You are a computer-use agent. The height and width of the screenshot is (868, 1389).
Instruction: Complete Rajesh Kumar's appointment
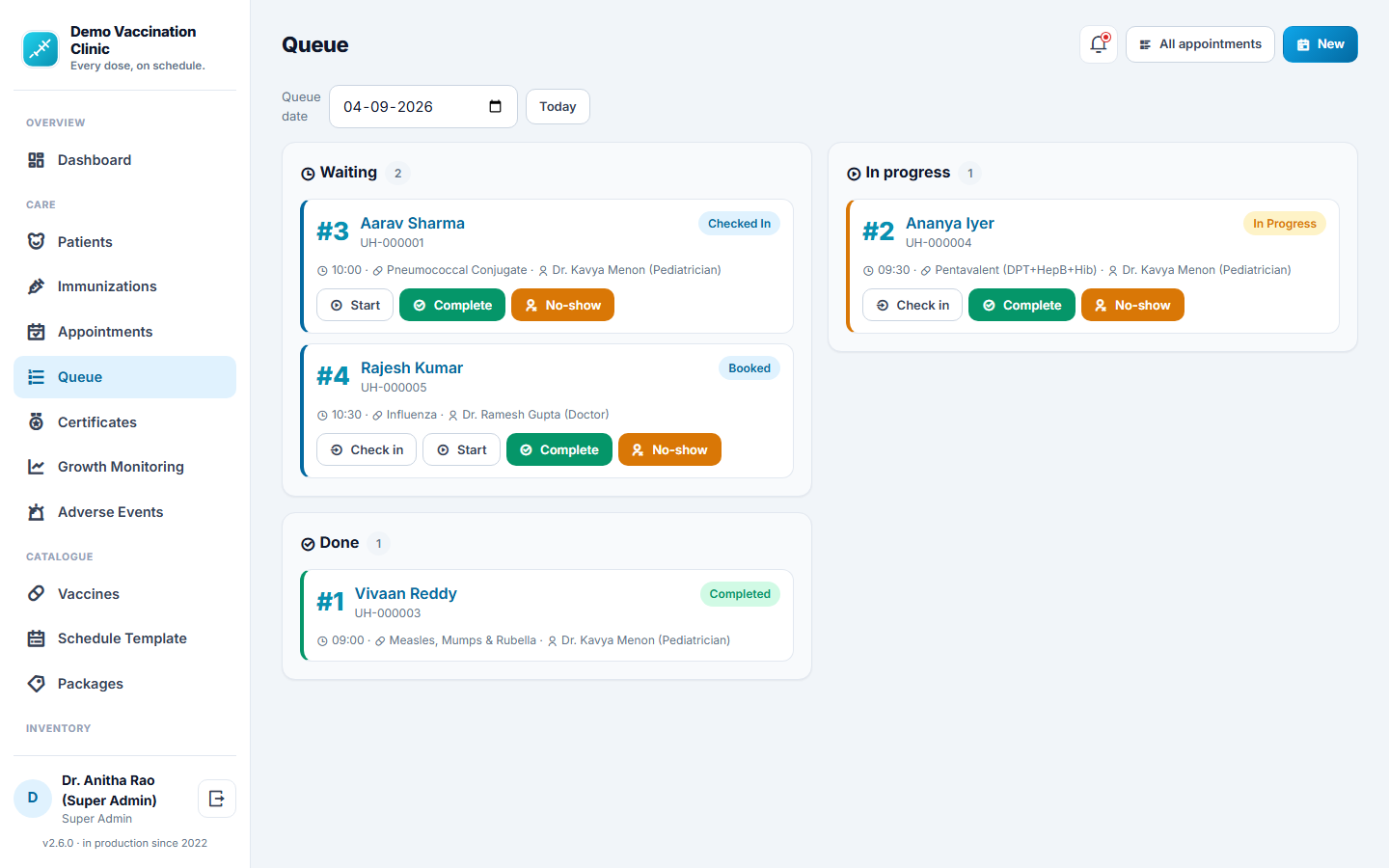(x=559, y=449)
